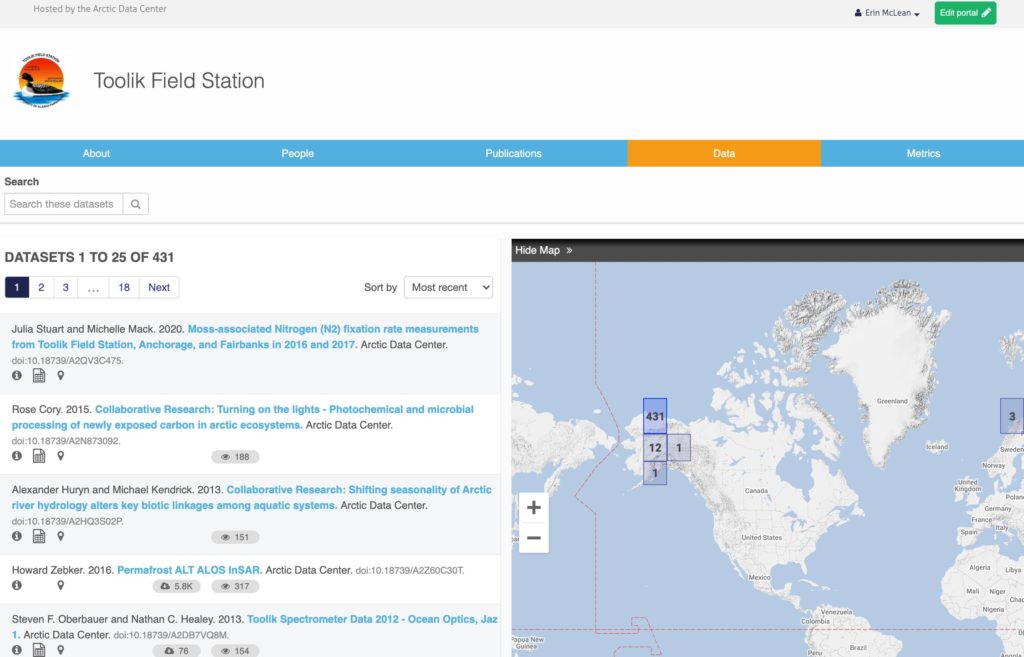Click map marker icon for Toolik Spectrometer Data dataset
The image size is (1024, 657).
(x=61, y=650)
